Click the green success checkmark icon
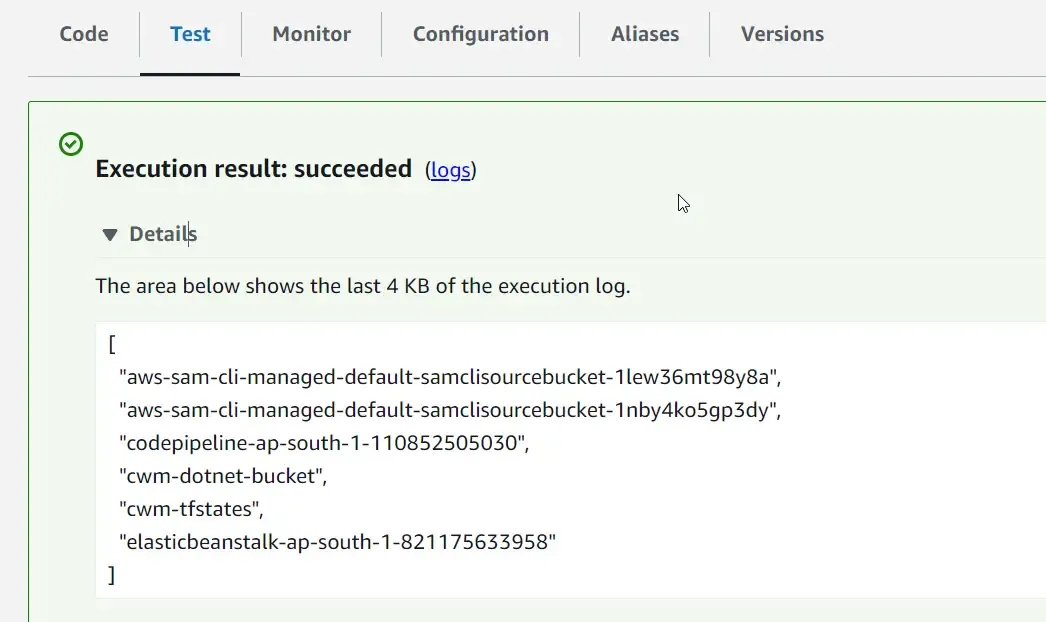This screenshot has width=1046, height=622. coord(70,143)
